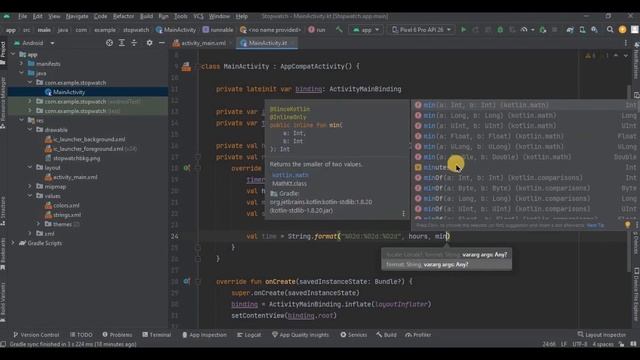Image resolution: width=640 pixels, height=360 pixels.
Task: Click the Select Opened File target icon
Action: coord(109,43)
